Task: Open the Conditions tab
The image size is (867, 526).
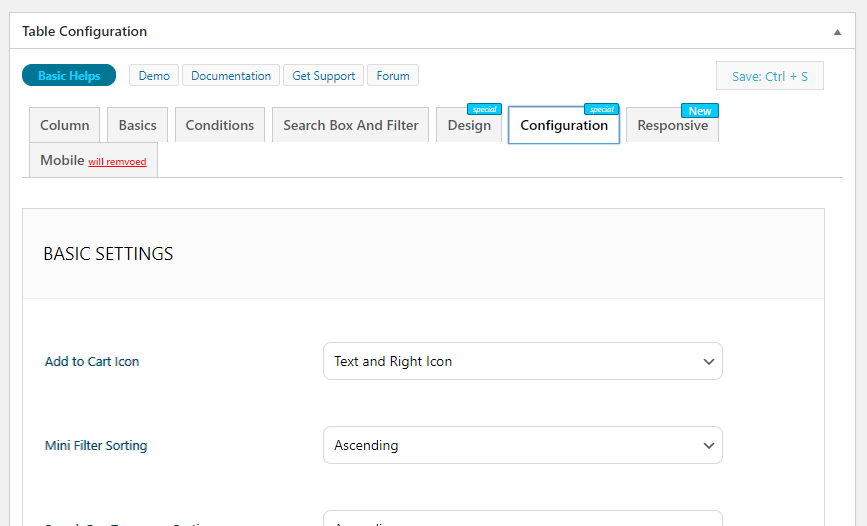Action: 220,125
